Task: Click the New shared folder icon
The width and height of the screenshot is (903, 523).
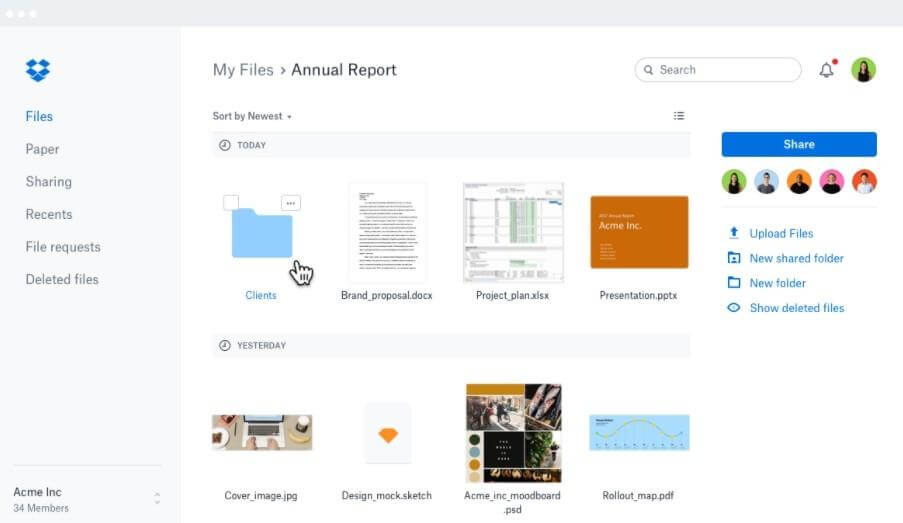Action: click(734, 257)
